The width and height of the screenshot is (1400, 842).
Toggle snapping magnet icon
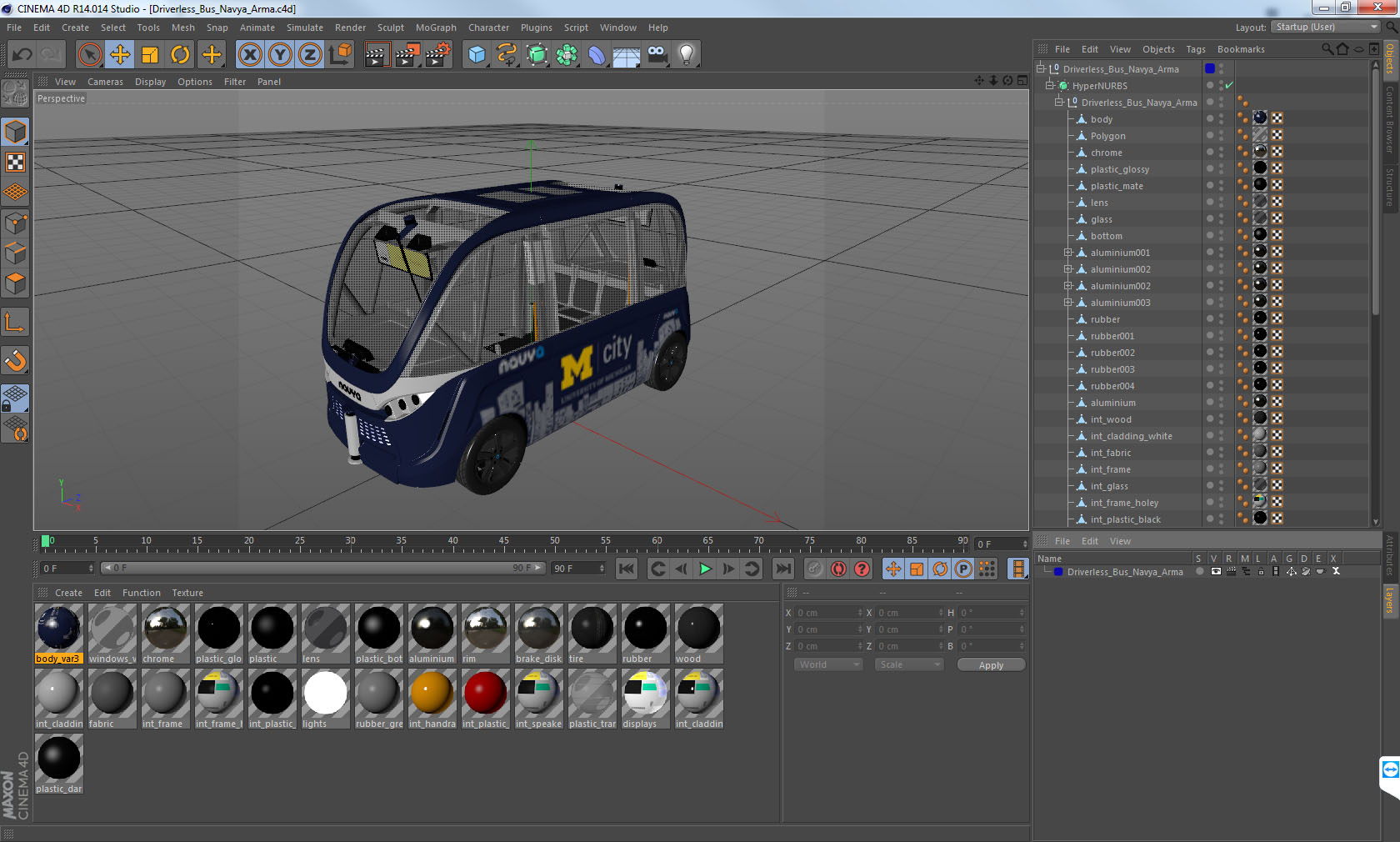click(x=16, y=360)
